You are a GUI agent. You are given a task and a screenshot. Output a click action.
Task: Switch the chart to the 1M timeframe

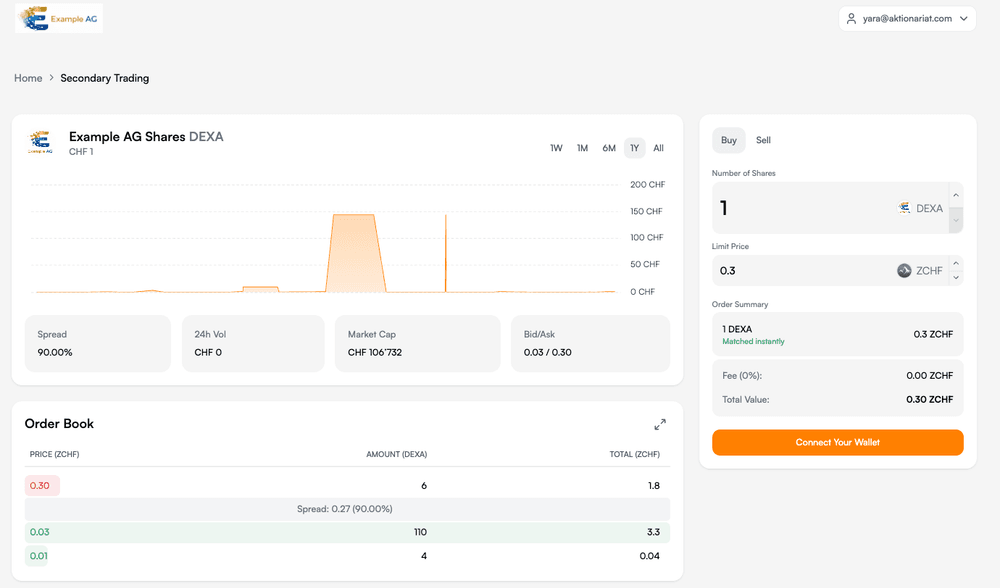point(582,147)
